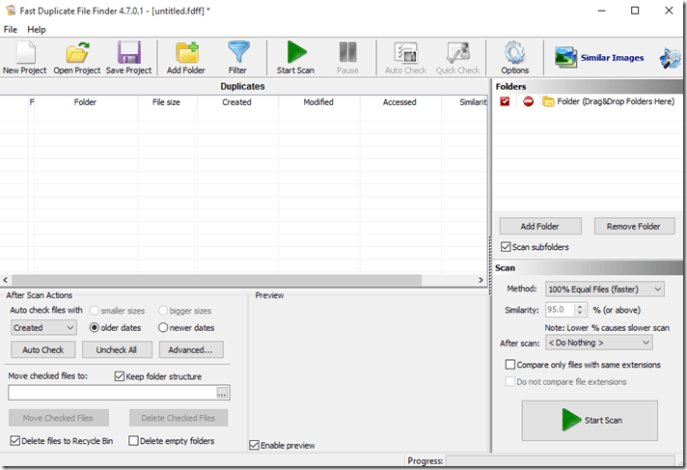This screenshot has height=470, width=687.
Task: Toggle the Scan subfolders checkbox
Action: pyautogui.click(x=506, y=247)
